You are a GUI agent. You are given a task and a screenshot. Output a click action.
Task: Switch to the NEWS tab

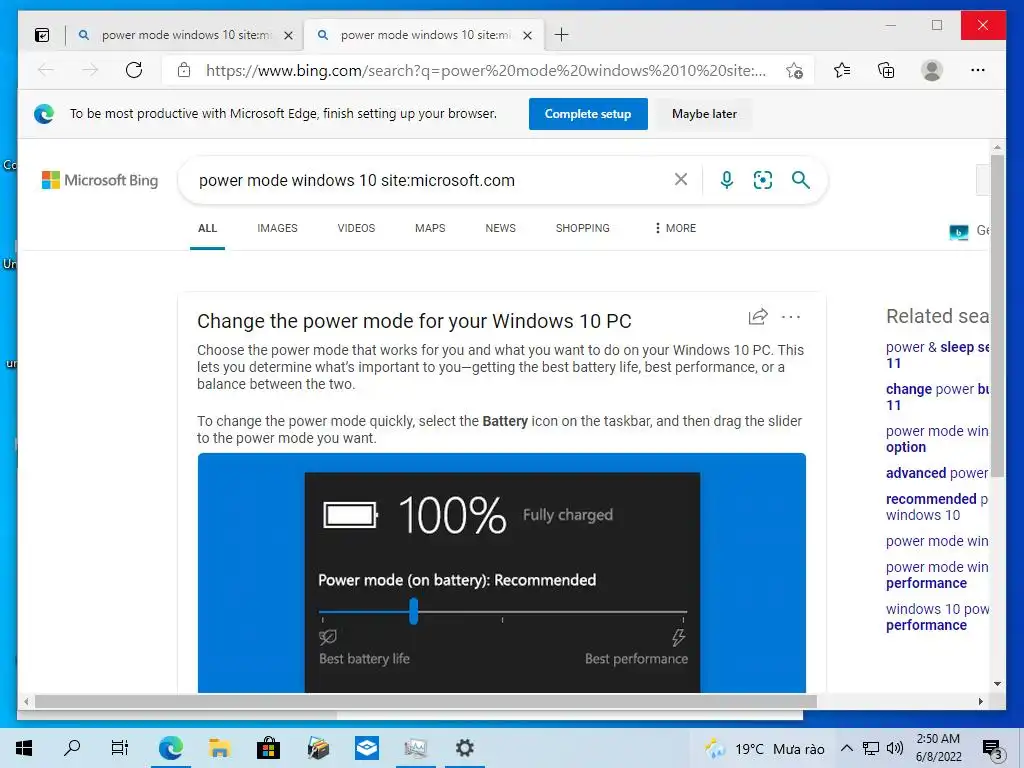click(x=500, y=228)
